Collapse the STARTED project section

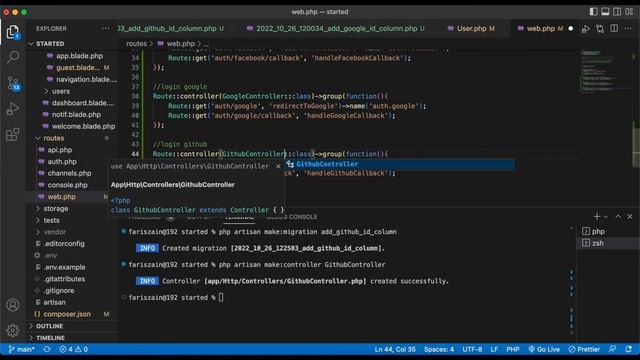point(50,44)
